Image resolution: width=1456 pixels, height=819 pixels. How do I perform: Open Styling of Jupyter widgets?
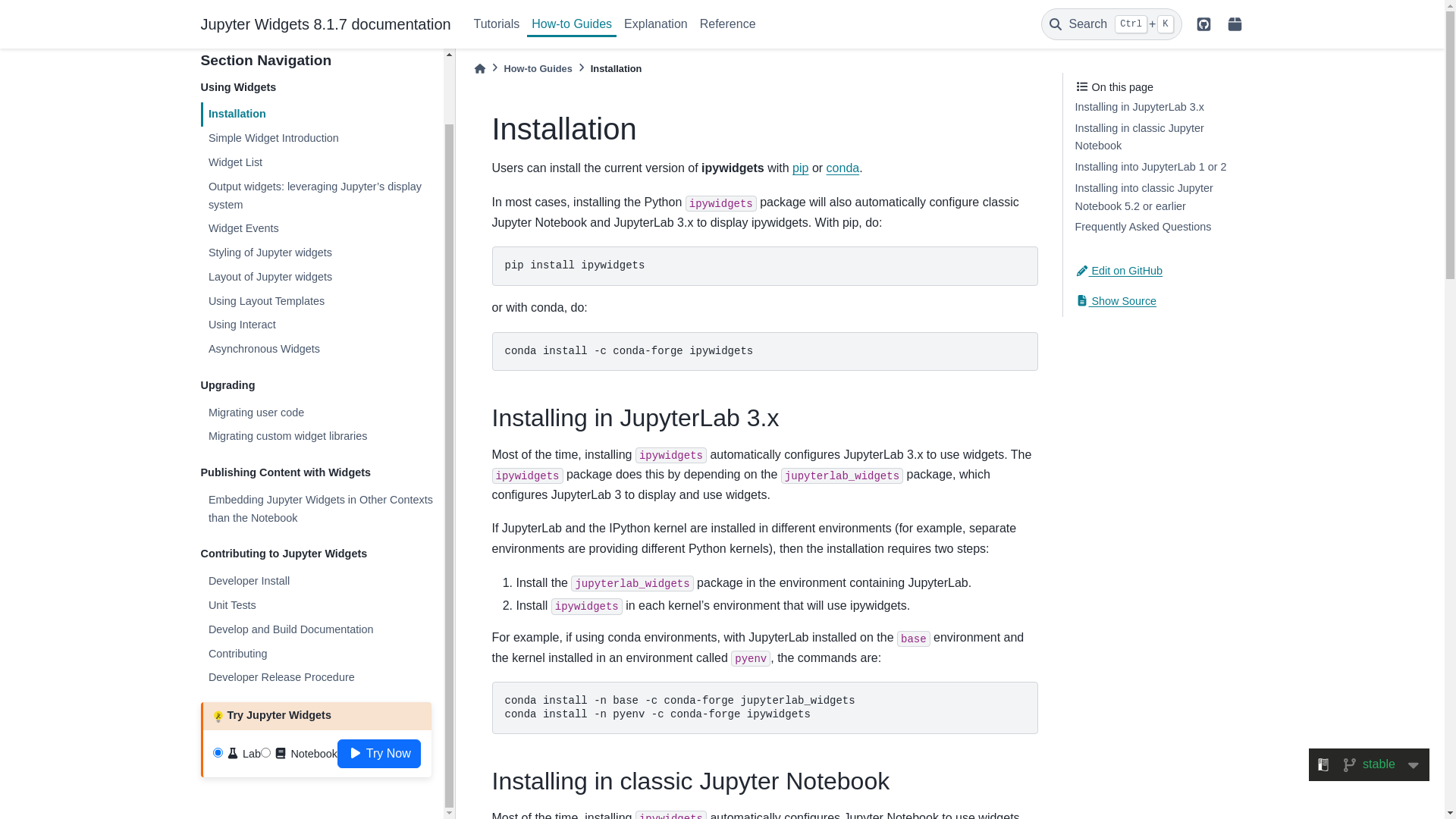pos(270,253)
